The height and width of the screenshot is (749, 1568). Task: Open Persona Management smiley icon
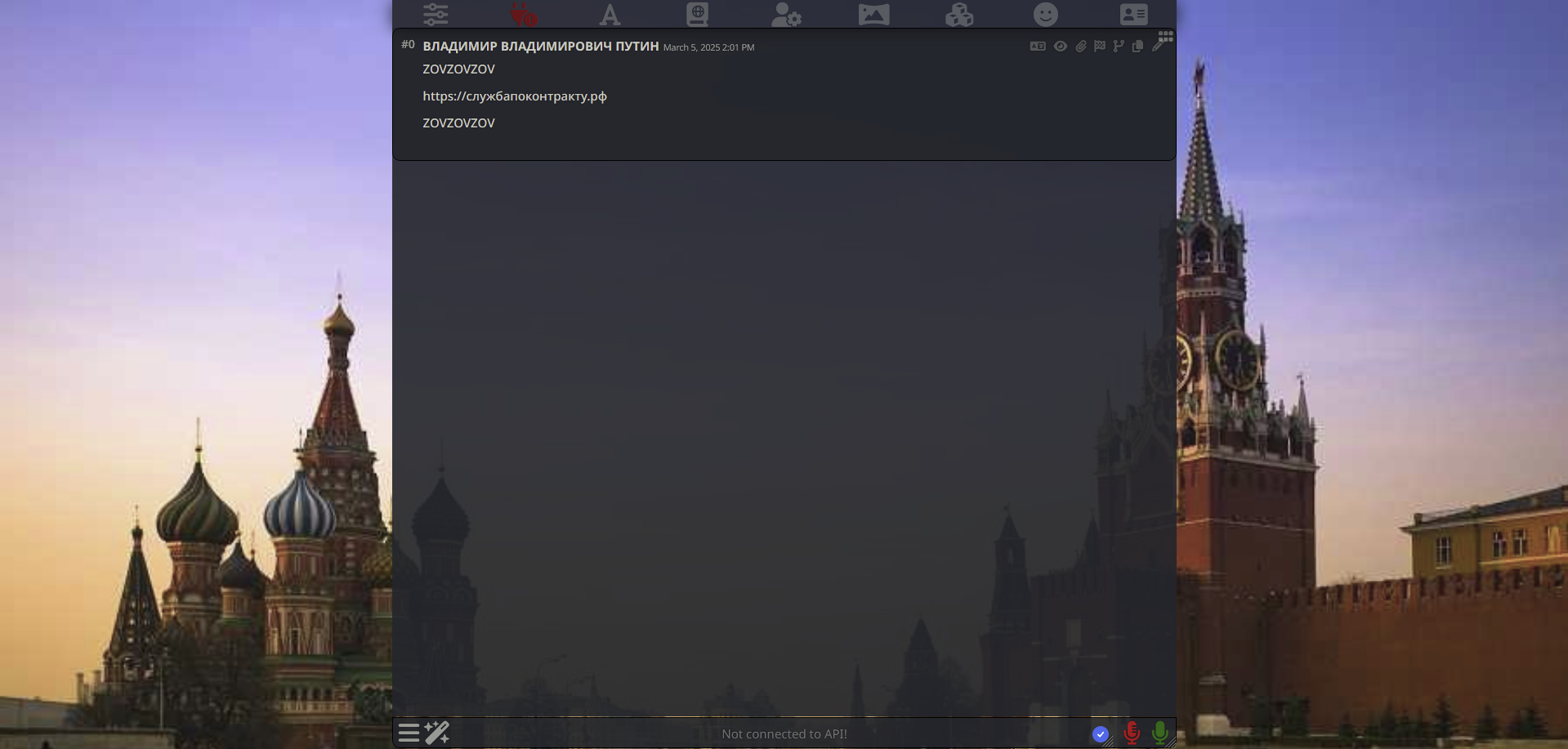tap(1046, 14)
